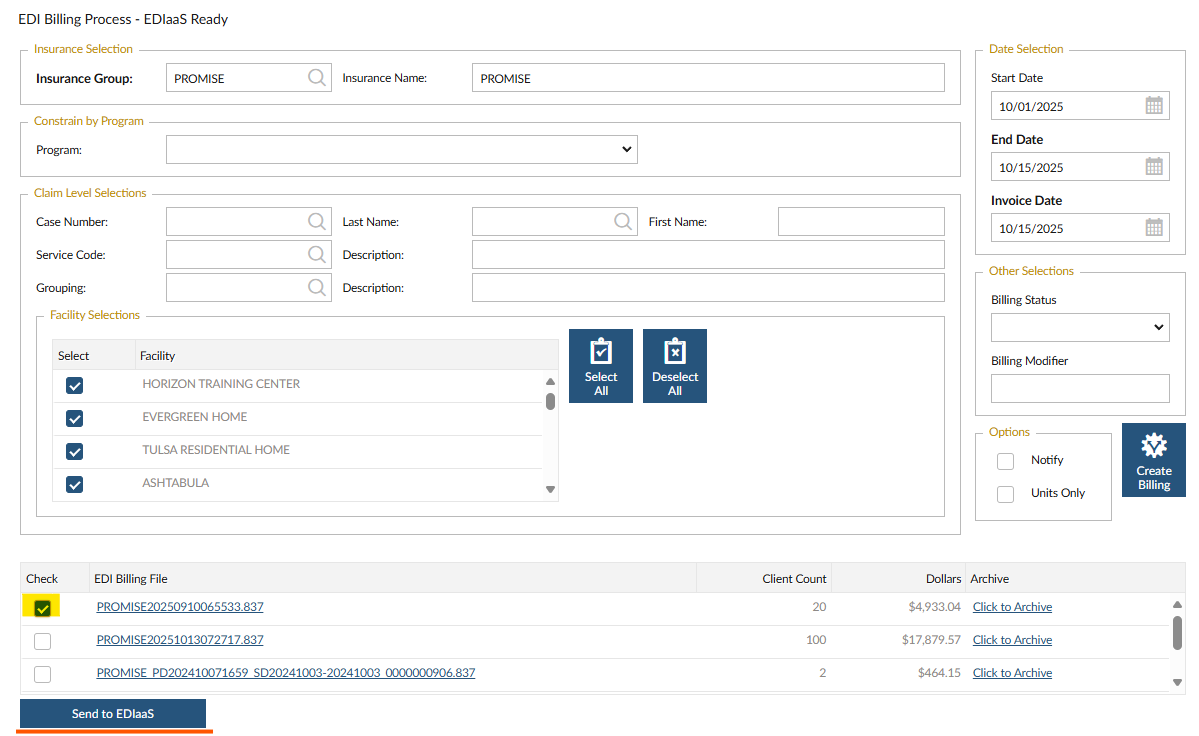This screenshot has width=1199, height=736.
Task: Click the Last Name lookup magnifier
Action: click(x=622, y=222)
